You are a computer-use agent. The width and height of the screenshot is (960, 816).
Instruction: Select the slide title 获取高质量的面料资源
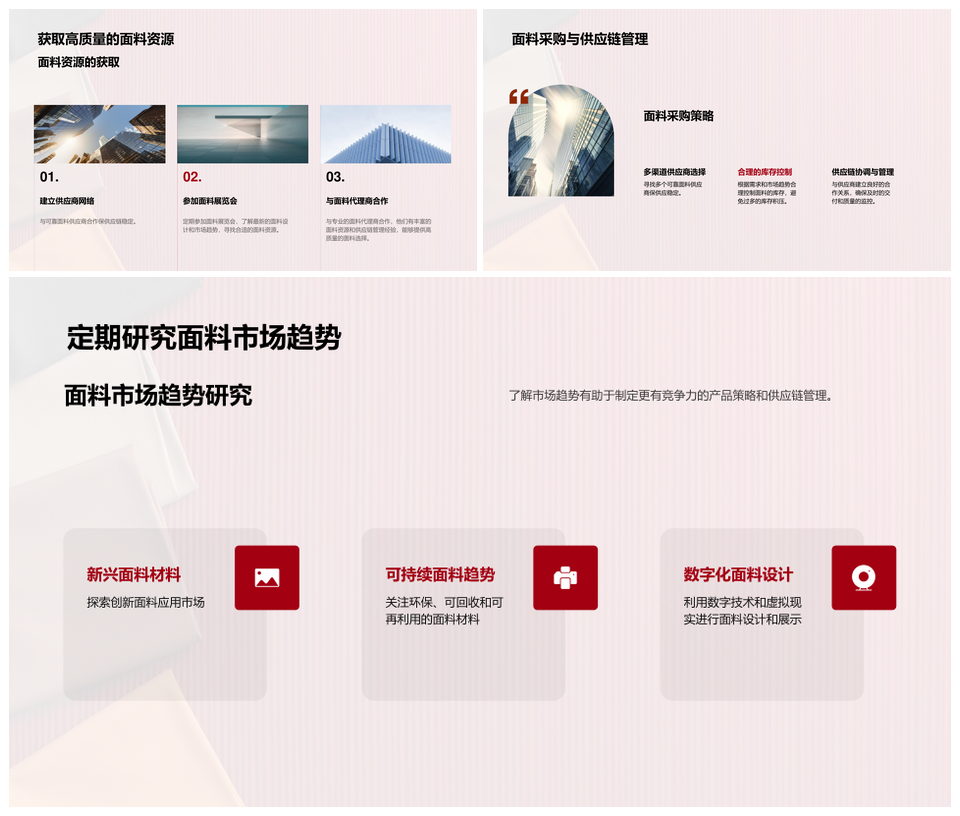(x=106, y=40)
